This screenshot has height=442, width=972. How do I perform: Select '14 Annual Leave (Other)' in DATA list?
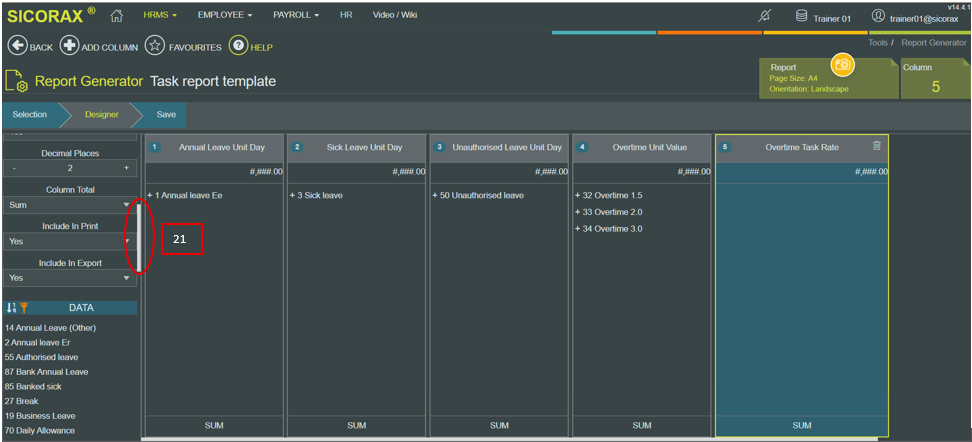tap(50, 327)
